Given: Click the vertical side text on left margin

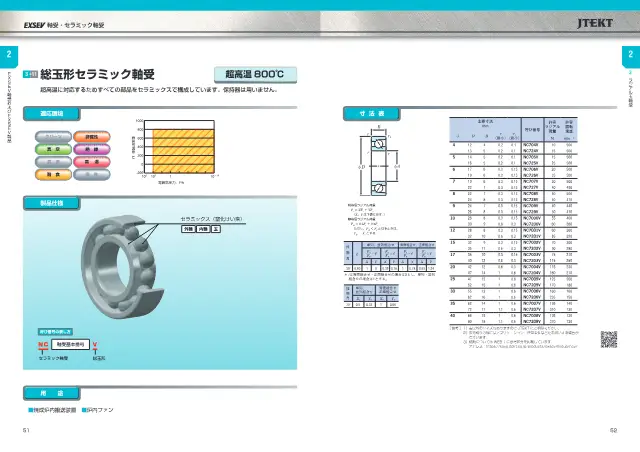Looking at the screenshot, I should pyautogui.click(x=9, y=107).
